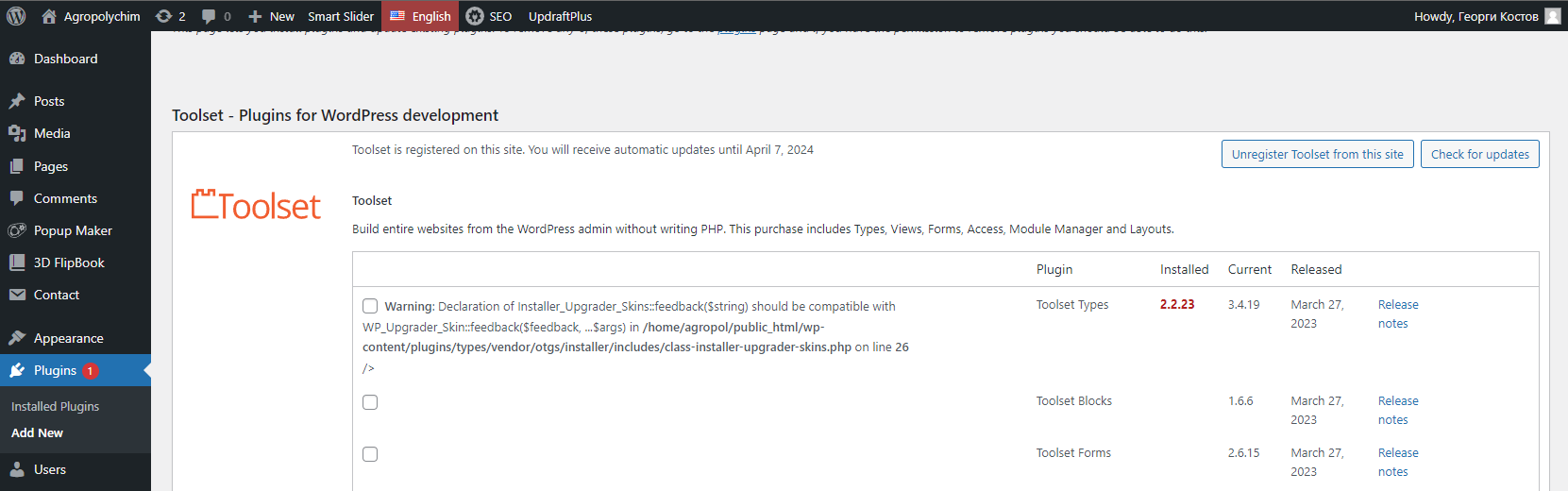The width and height of the screenshot is (1568, 491).
Task: Click the user avatar in admin bar
Action: [1552, 16]
